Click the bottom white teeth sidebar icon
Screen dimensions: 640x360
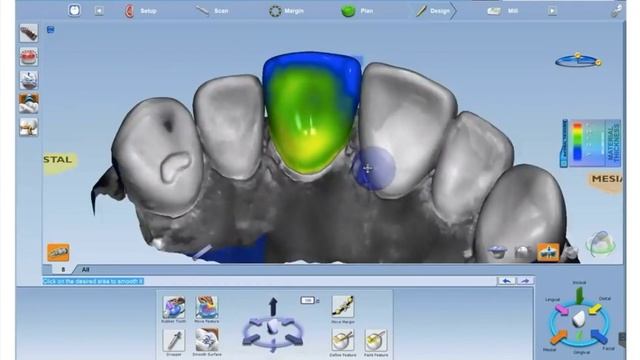point(29,127)
